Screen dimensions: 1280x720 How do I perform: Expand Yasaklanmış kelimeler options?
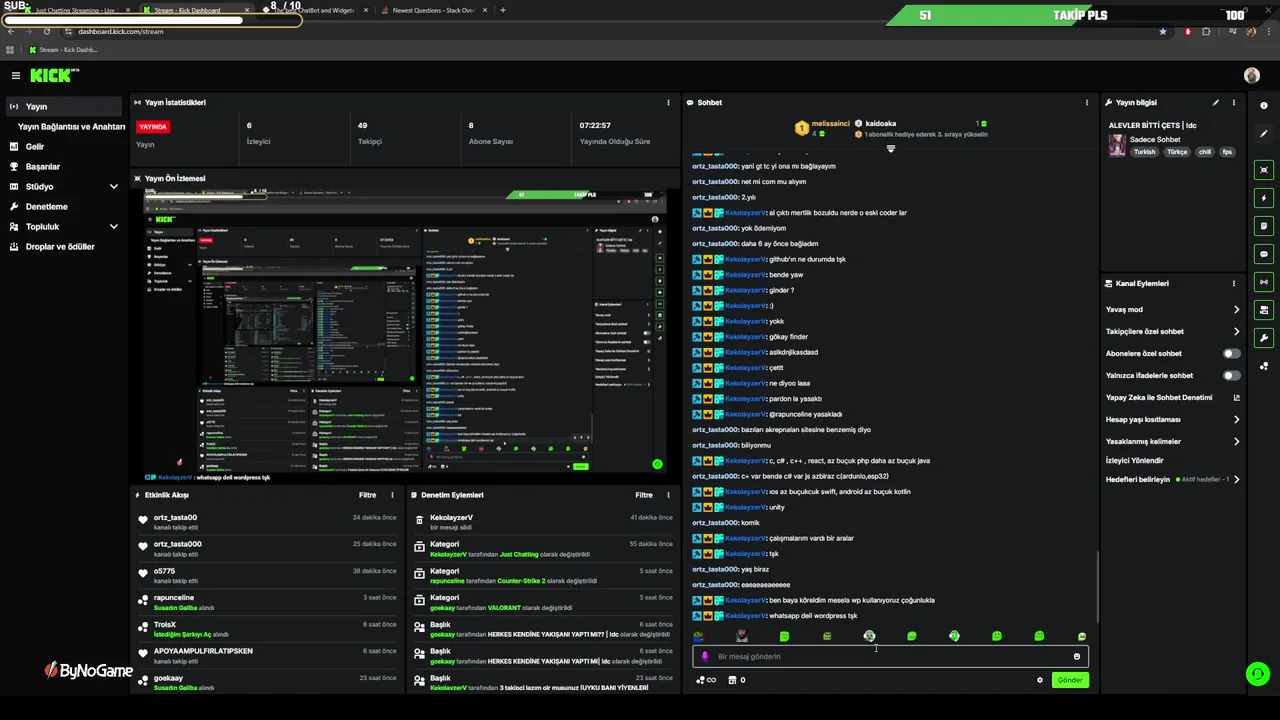pyautogui.click(x=1237, y=441)
